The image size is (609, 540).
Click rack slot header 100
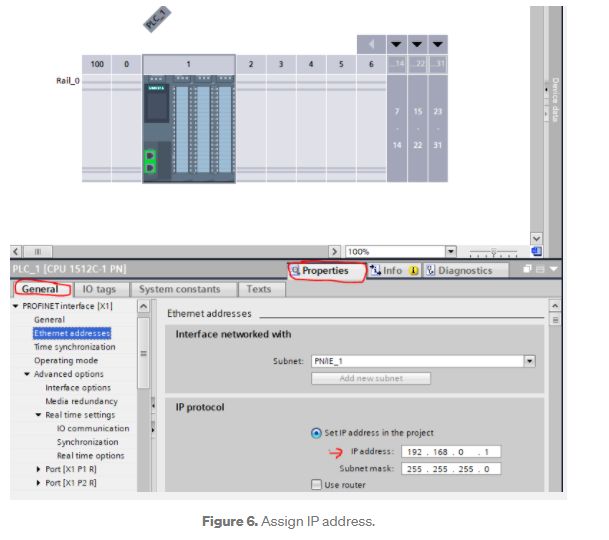[97, 64]
